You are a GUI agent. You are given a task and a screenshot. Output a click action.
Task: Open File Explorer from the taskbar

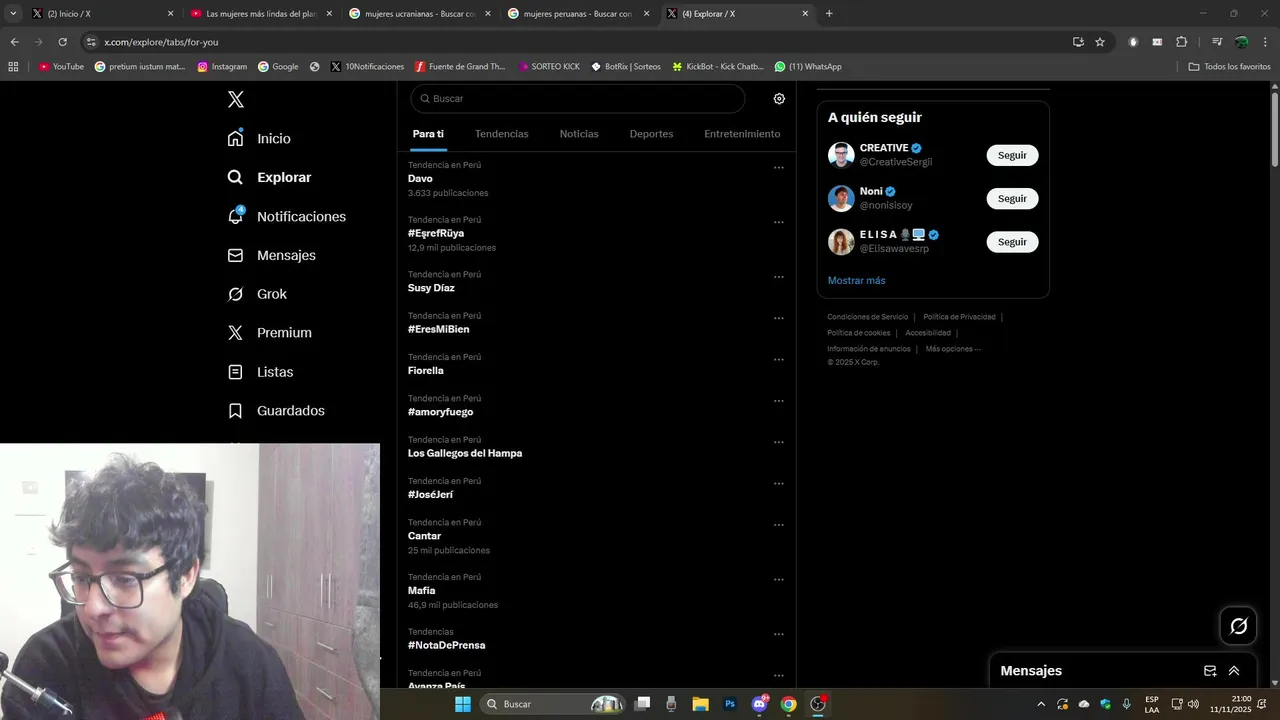point(700,704)
